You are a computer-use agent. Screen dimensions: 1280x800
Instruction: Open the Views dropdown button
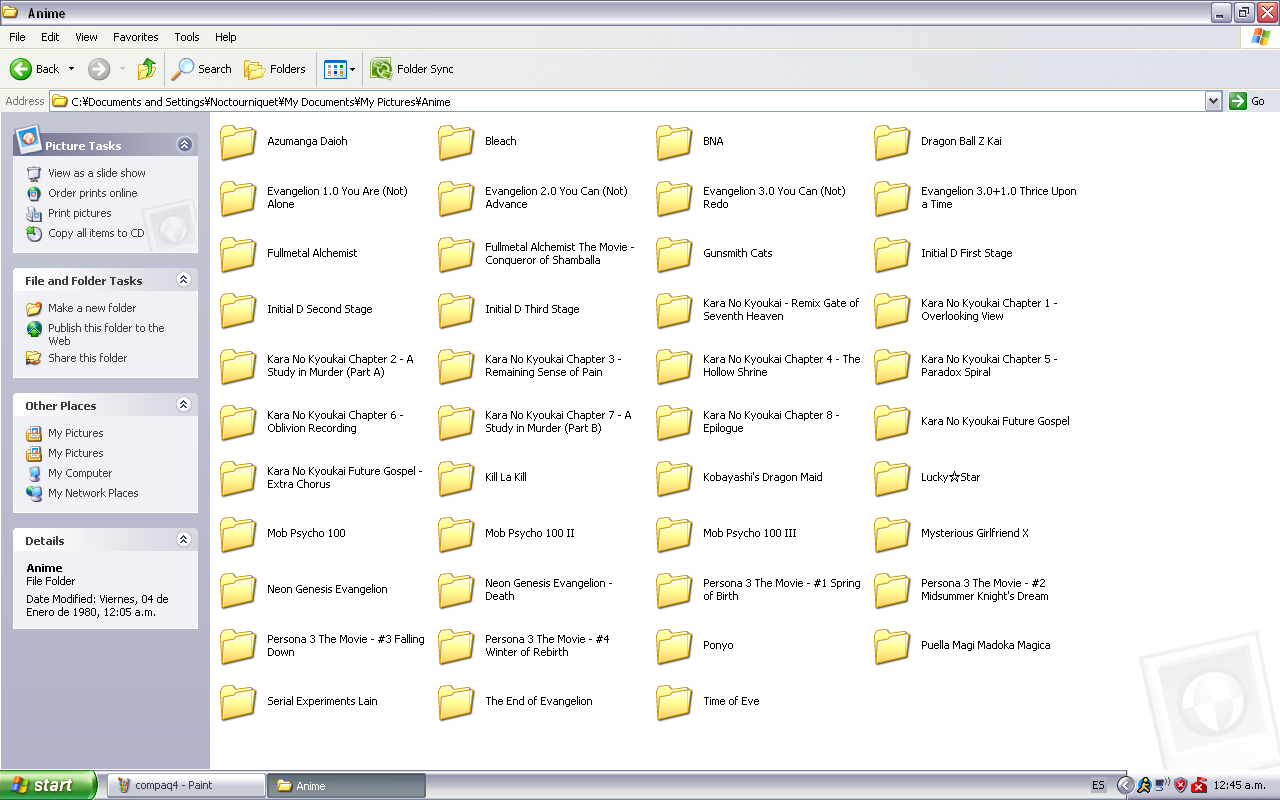click(x=339, y=69)
